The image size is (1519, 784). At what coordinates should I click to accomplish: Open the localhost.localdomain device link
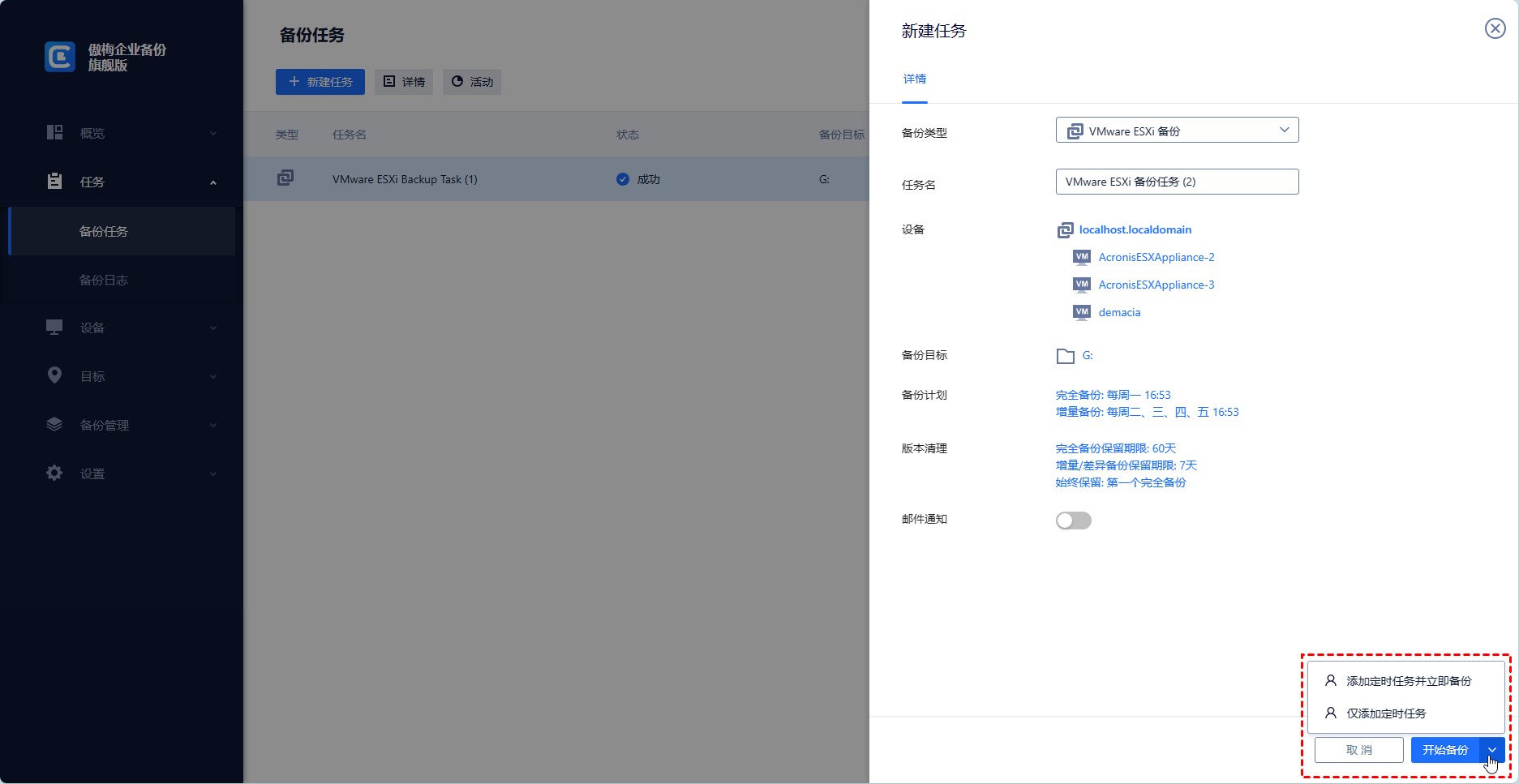1135,229
